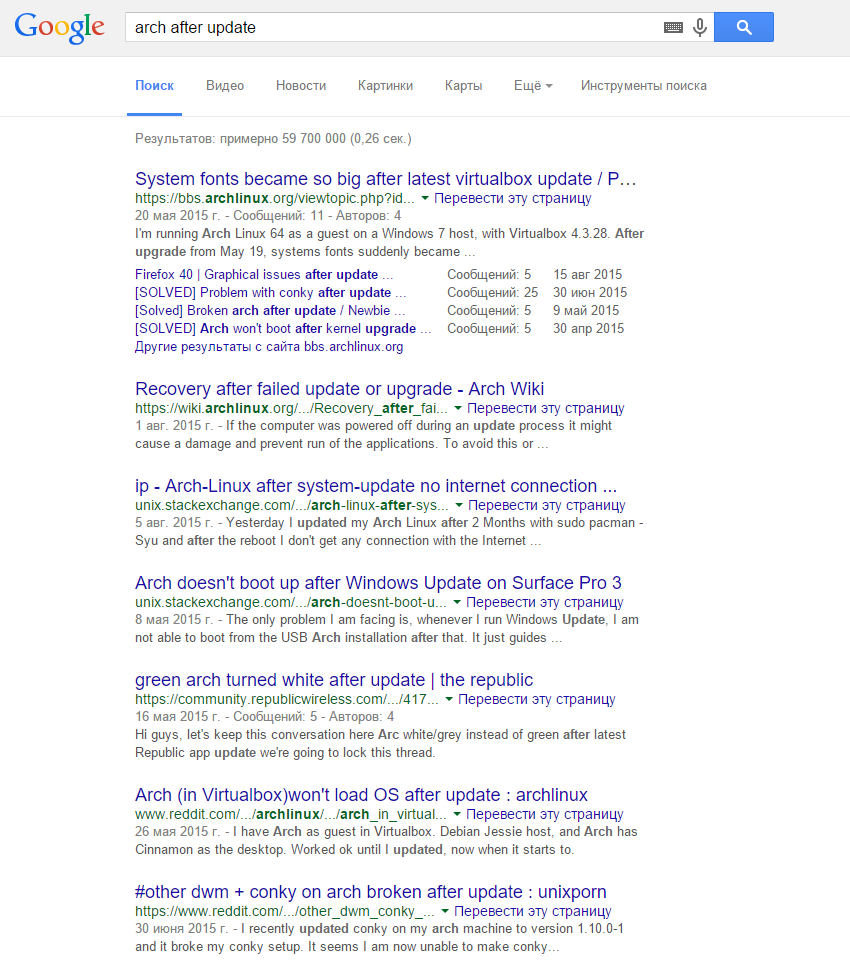Open 'Arch (in Virtualbox)won't load OS' result
The width and height of the screenshot is (850, 973).
pyautogui.click(x=361, y=795)
